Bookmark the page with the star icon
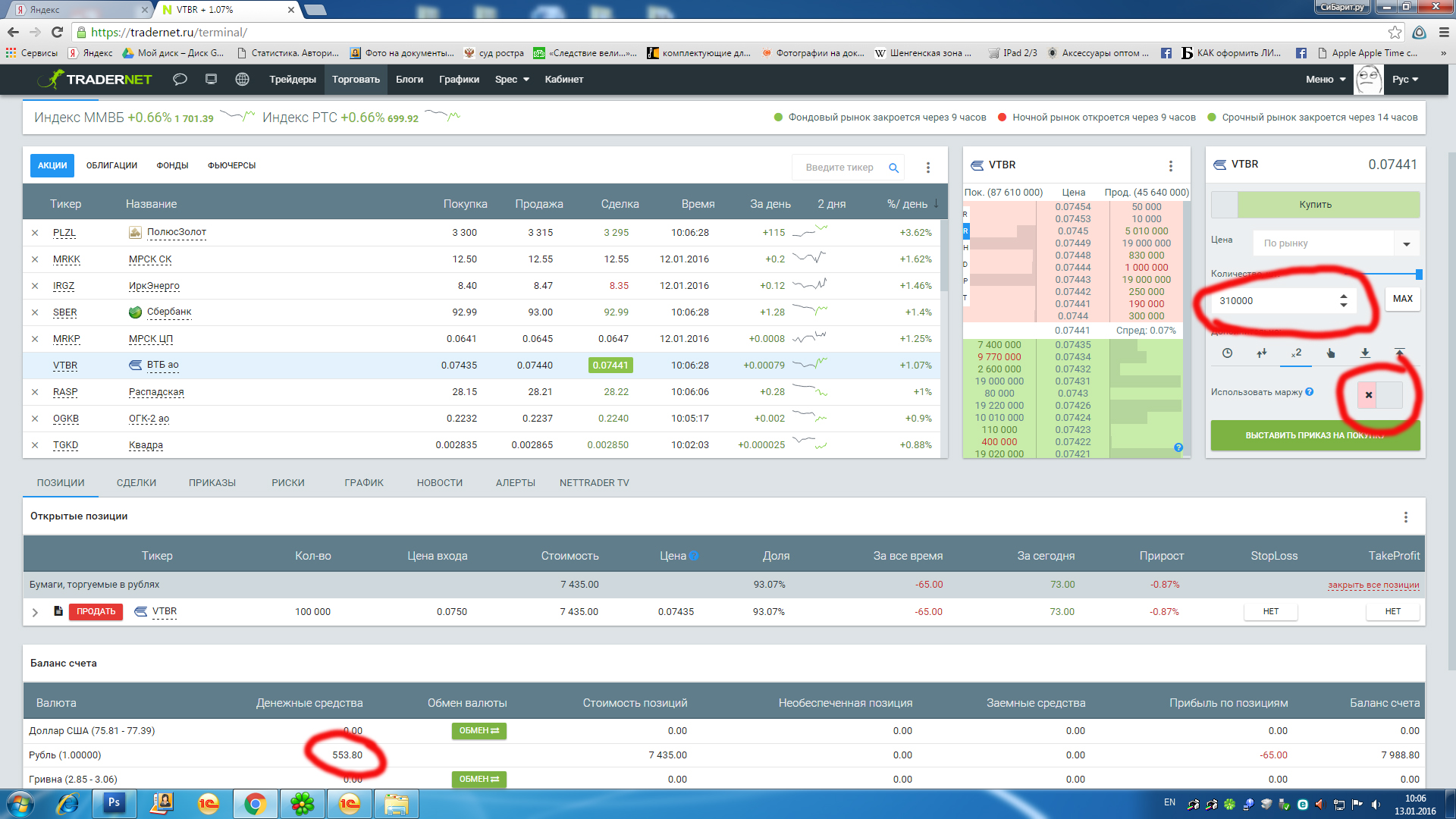Viewport: 1456px width, 819px height. (x=1395, y=32)
